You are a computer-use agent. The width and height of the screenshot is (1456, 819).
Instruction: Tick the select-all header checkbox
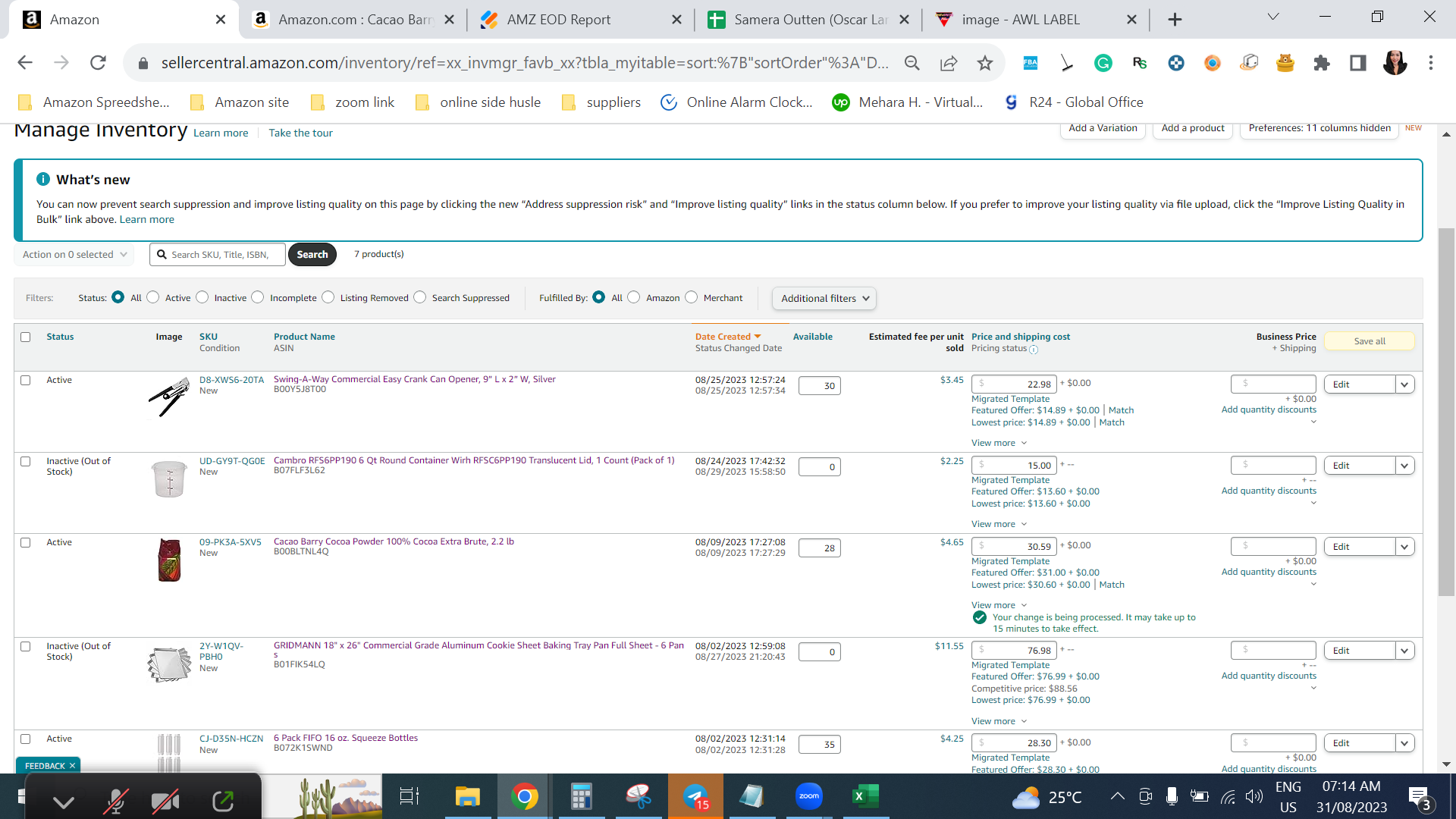coord(26,337)
